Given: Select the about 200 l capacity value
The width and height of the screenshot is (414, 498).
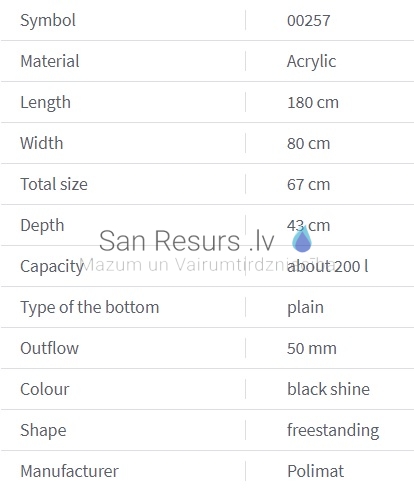Looking at the screenshot, I should tap(328, 266).
